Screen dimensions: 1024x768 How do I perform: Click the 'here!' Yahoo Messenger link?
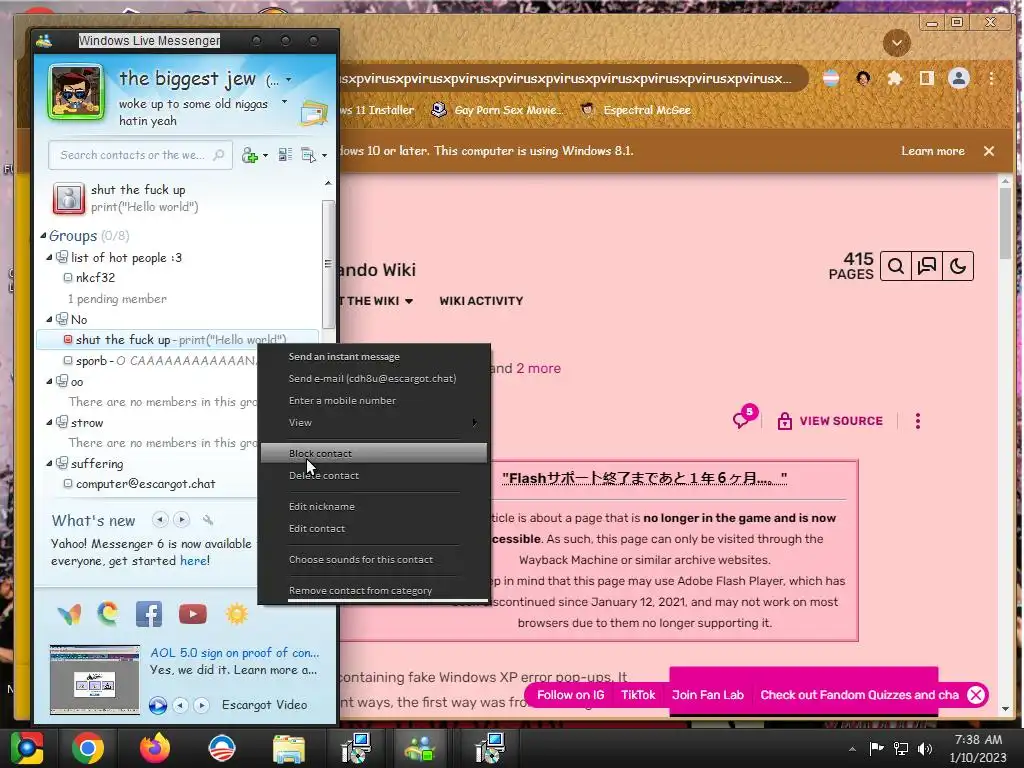coord(195,561)
